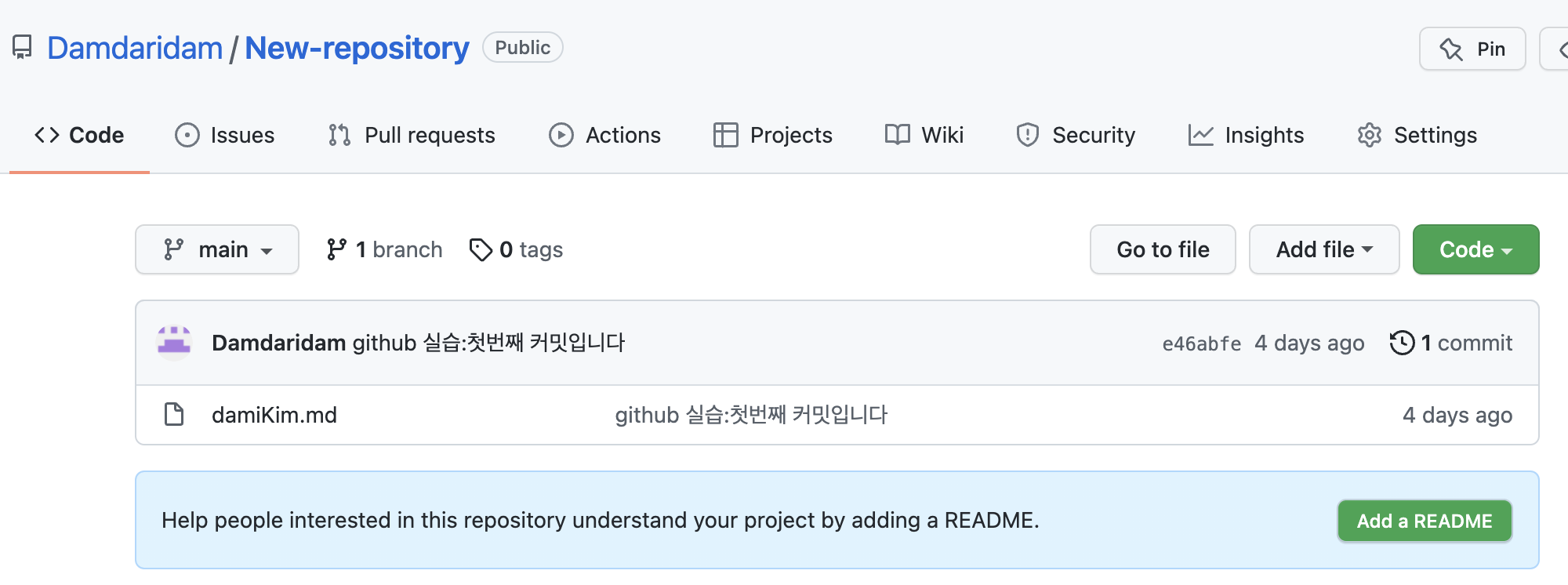
Task: Click the Security shield icon
Action: point(1027,135)
